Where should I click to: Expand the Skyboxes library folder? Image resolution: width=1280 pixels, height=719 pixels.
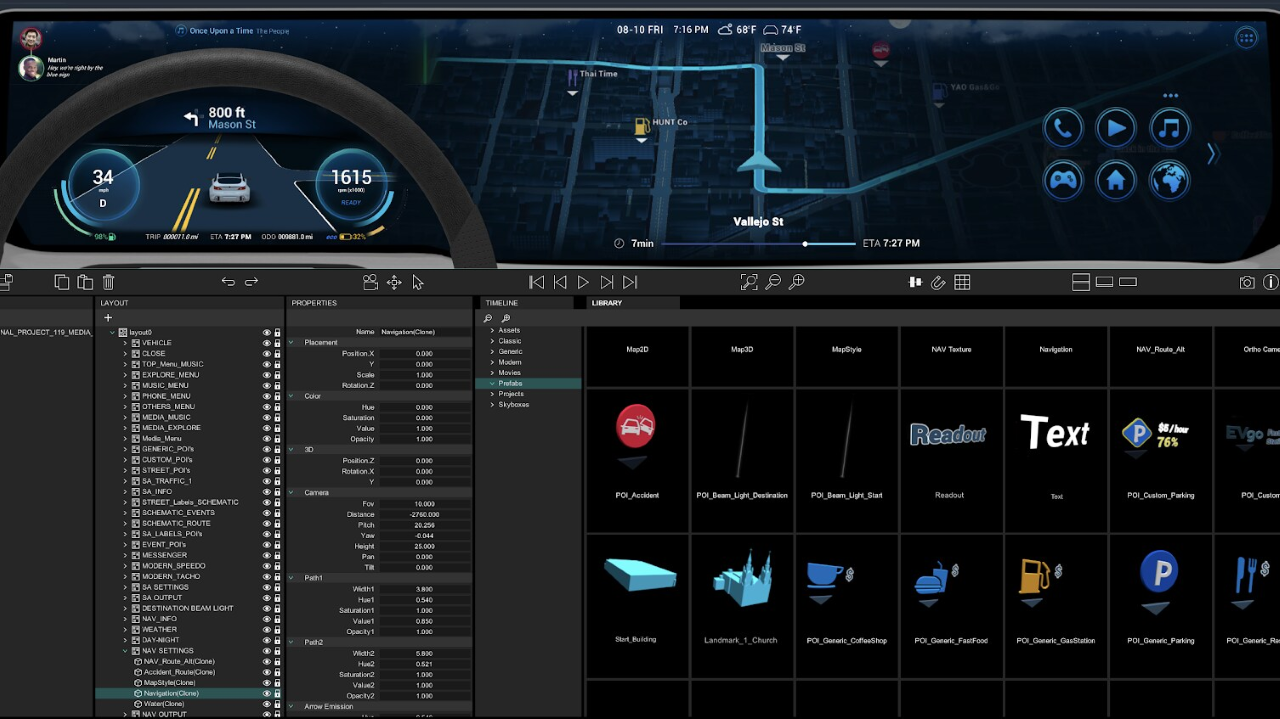pyautogui.click(x=492, y=405)
